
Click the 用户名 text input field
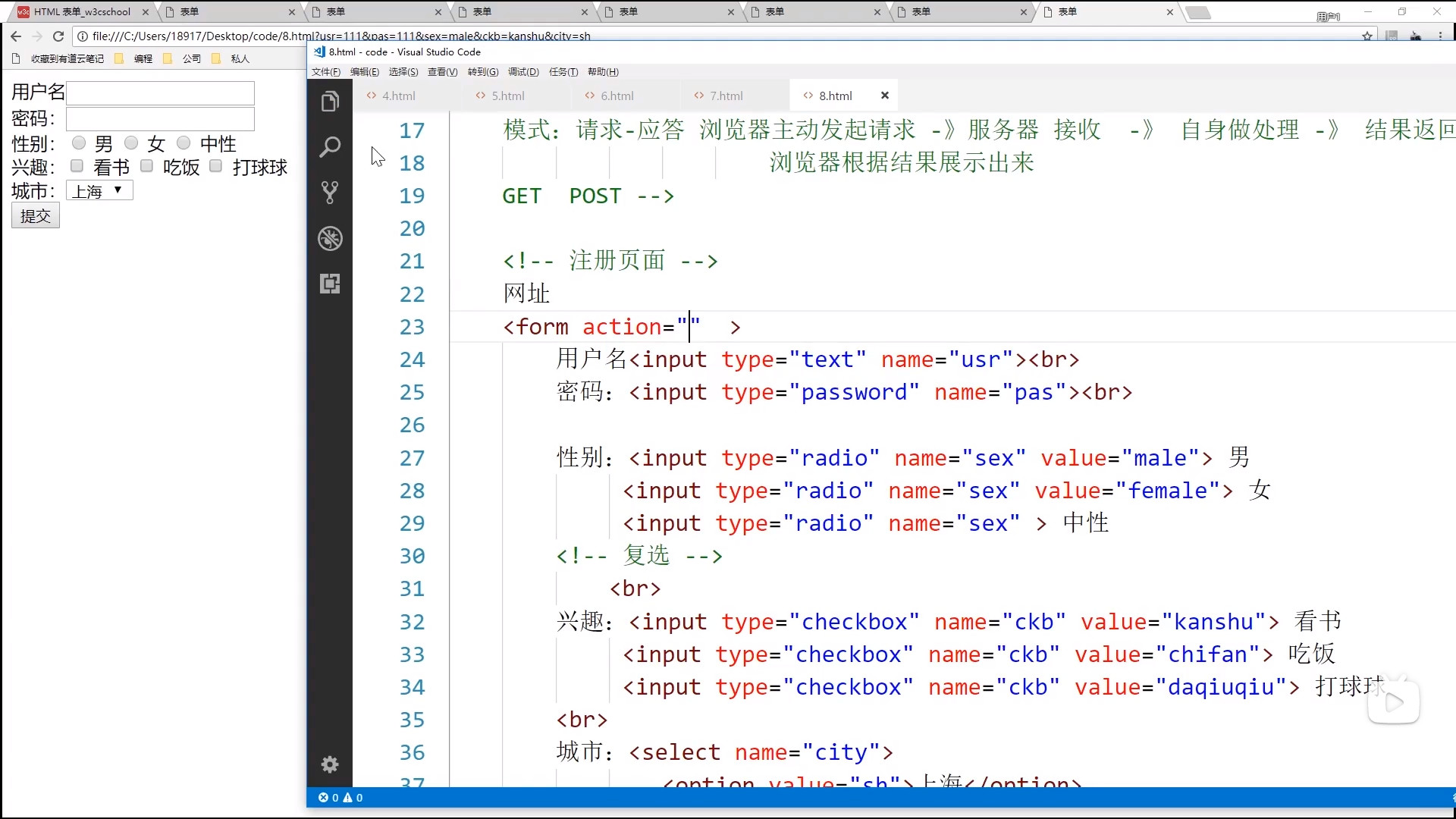(x=160, y=93)
